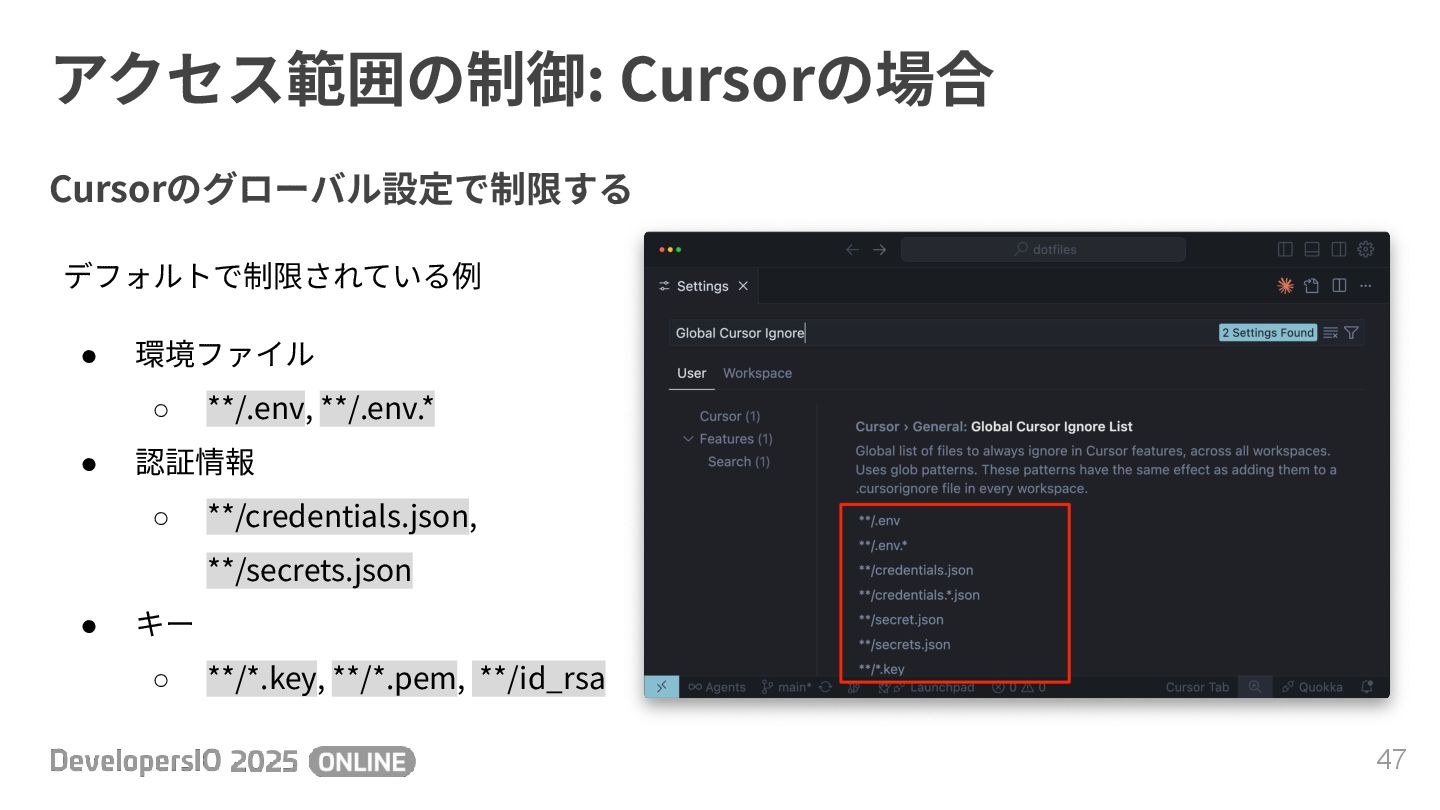Screen dimensions: 1440x810
Task: Click the main* git branch indicator
Action: pos(786,687)
